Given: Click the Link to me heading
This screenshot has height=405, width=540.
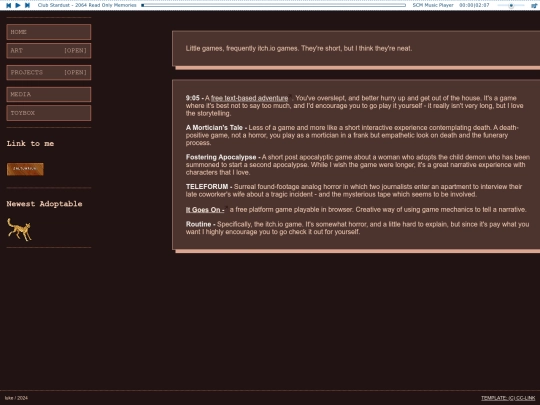Looking at the screenshot, I should click(x=30, y=144).
